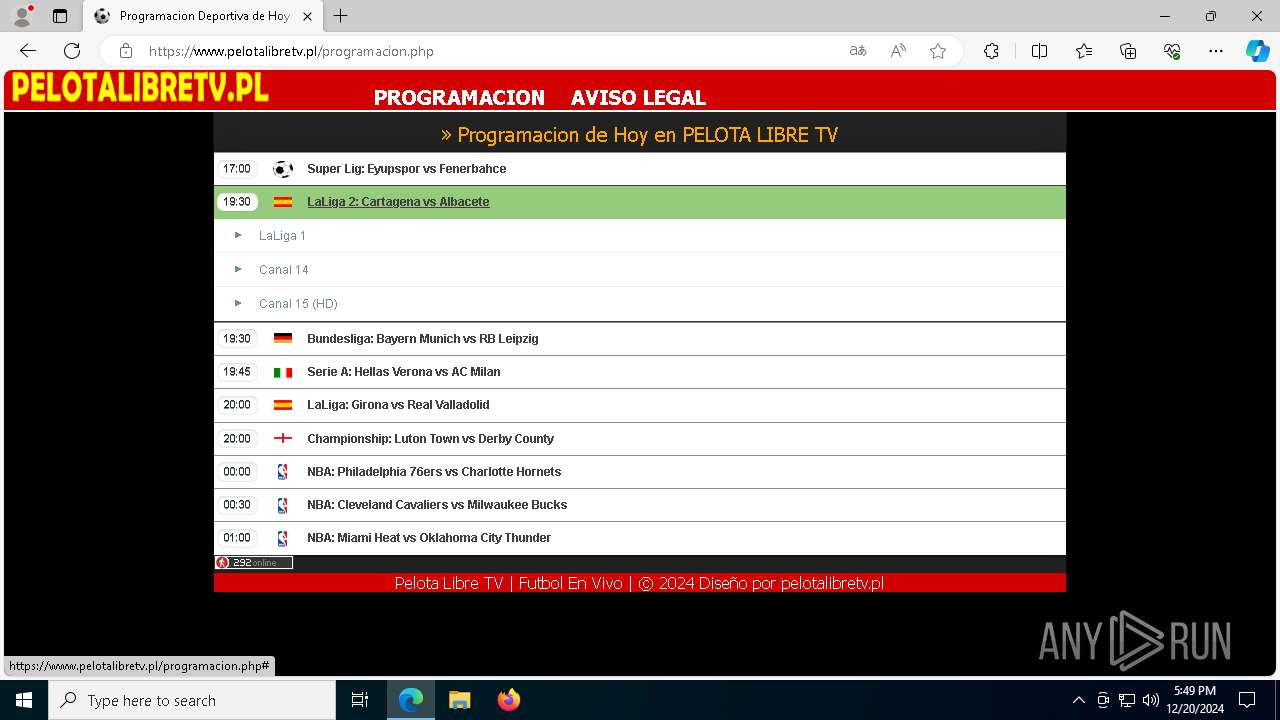The image size is (1280, 720).
Task: Click the Germany flag on Bundesliga row
Action: tap(283, 339)
